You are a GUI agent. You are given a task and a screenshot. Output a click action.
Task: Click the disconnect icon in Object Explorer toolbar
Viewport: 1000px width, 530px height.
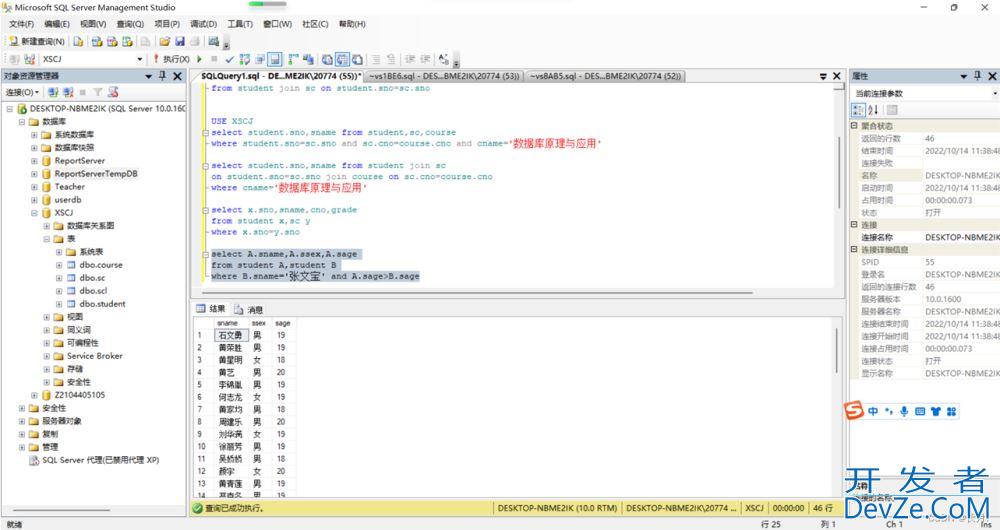(68, 92)
